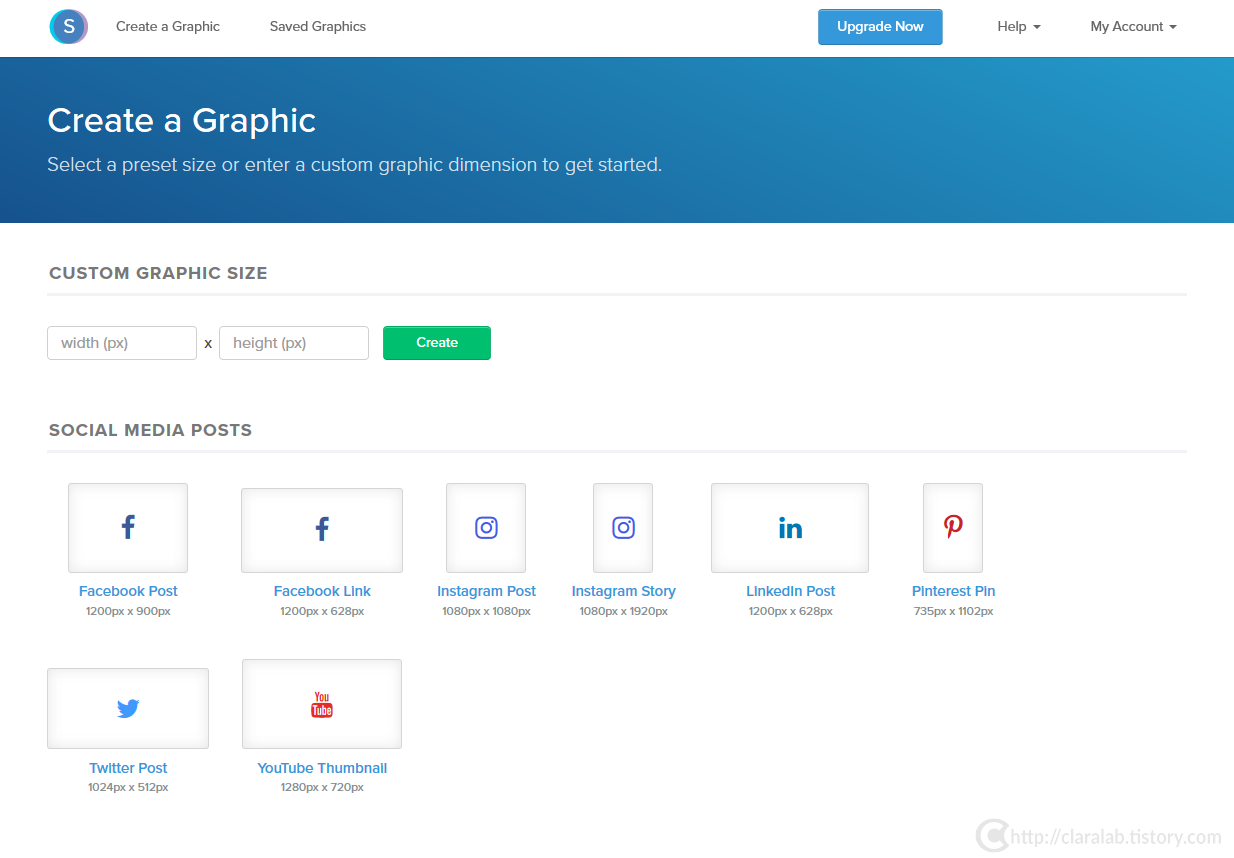Open the Help dropdown menu
Screen dimensions: 1234x858
click(x=1019, y=27)
